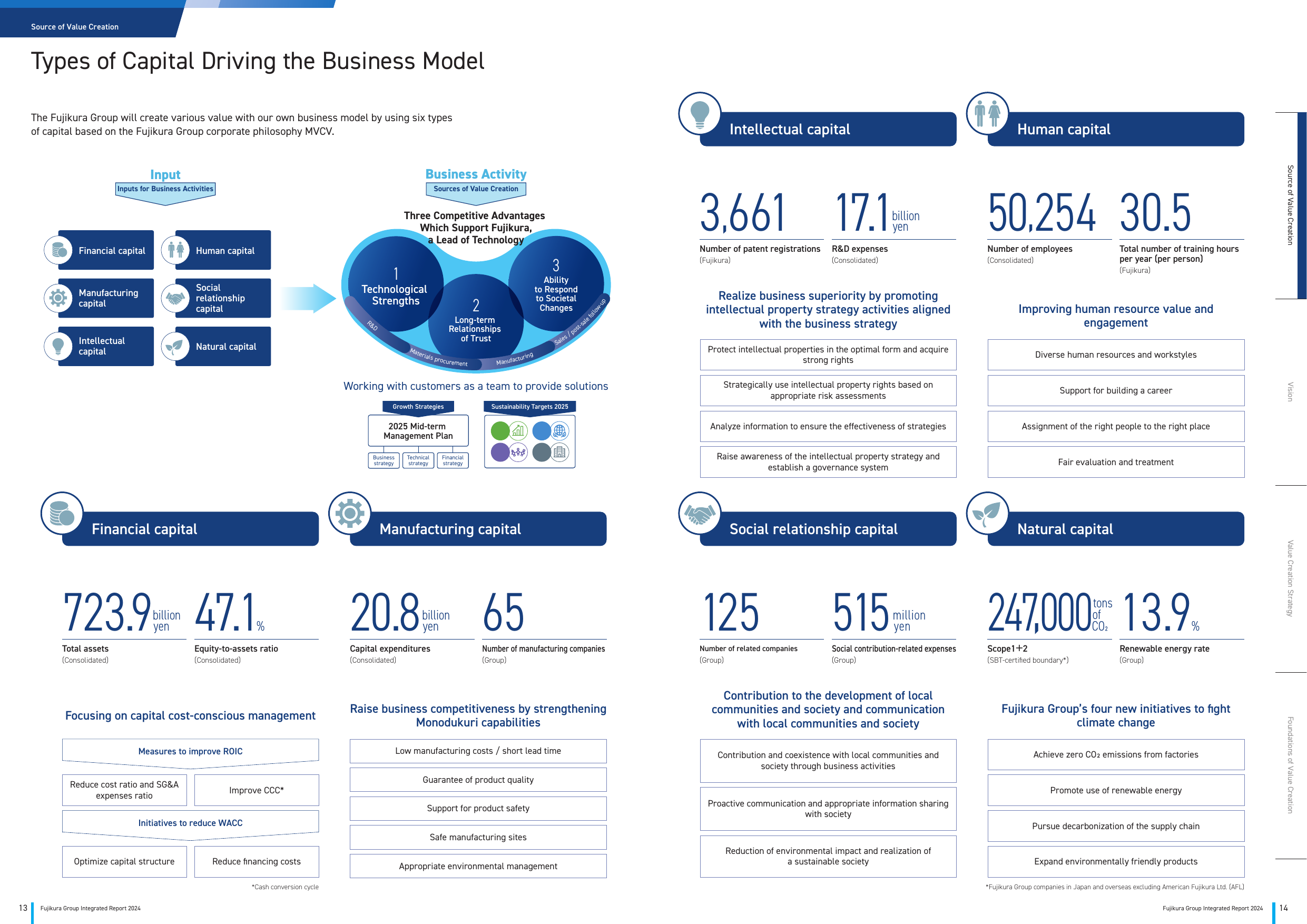
Task: Click the coins icon in the Input Financial capital tile
Action: coord(58,250)
